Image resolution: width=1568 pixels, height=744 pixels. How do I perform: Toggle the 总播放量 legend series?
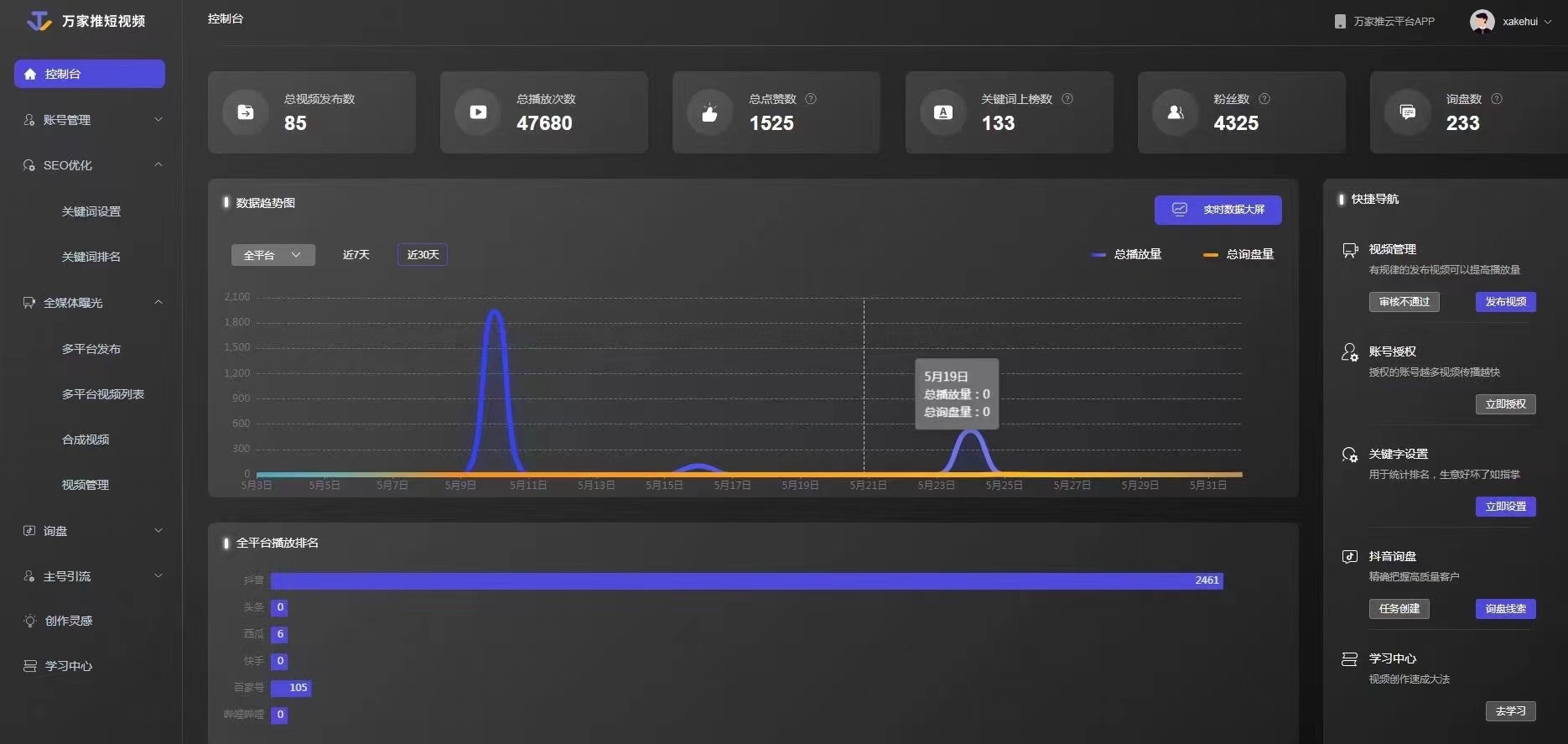[x=1126, y=254]
